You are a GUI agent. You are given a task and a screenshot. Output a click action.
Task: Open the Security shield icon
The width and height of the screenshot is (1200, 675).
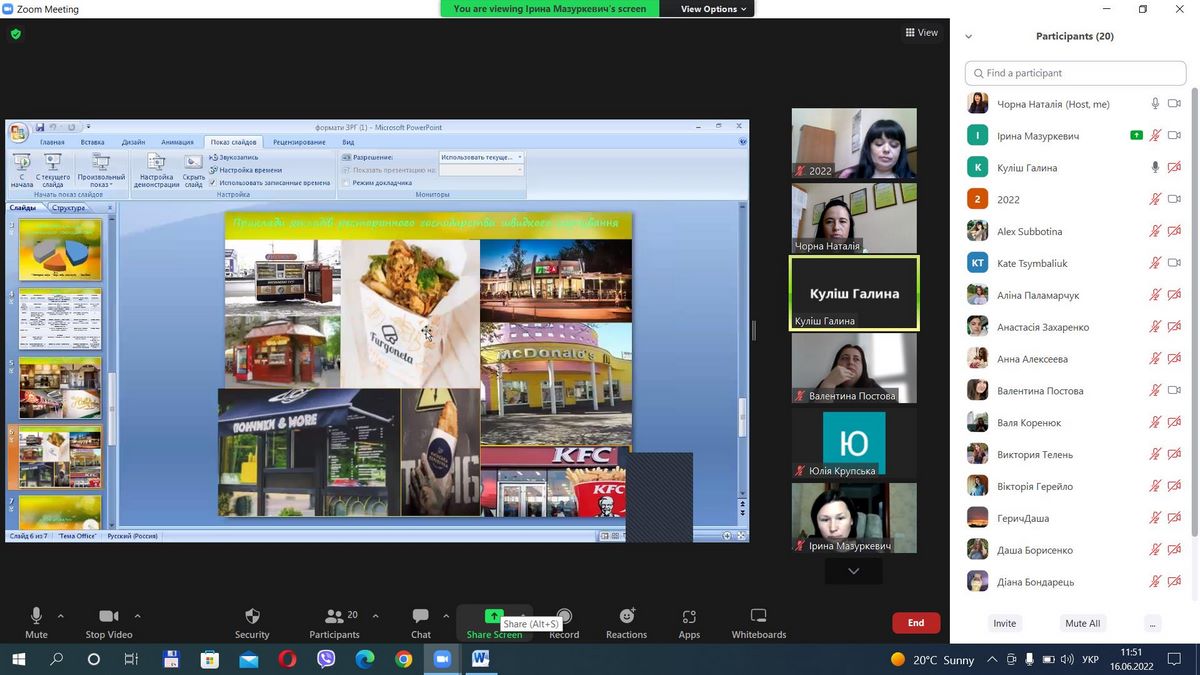(x=252, y=617)
